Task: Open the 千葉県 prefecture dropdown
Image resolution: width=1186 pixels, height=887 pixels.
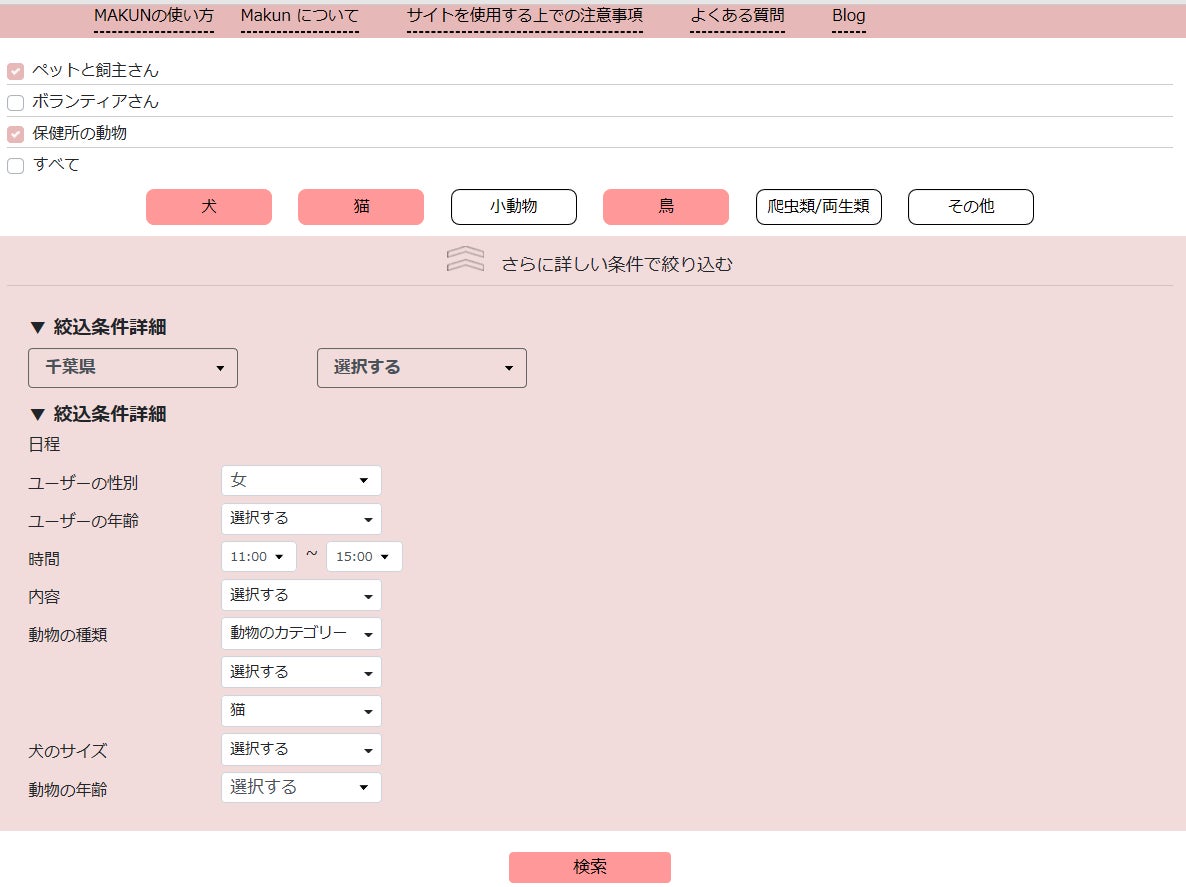Action: [x=133, y=368]
